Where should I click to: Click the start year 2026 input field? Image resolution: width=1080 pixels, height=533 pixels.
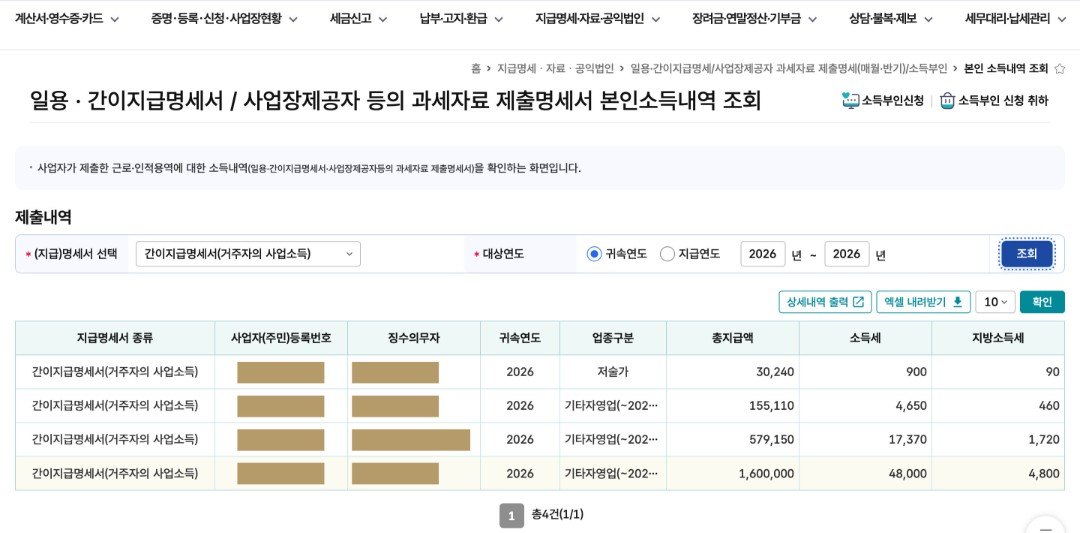[x=762, y=254]
